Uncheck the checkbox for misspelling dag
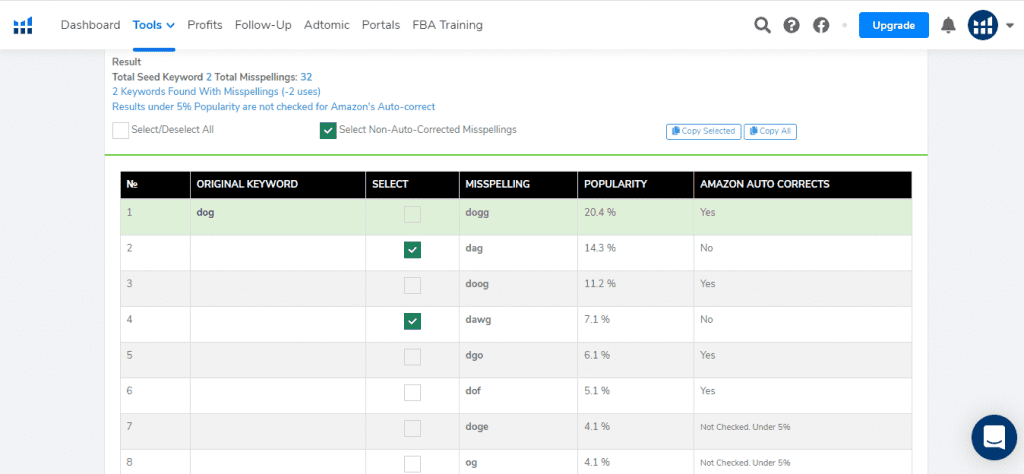The width and height of the screenshot is (1024, 474). (x=412, y=249)
